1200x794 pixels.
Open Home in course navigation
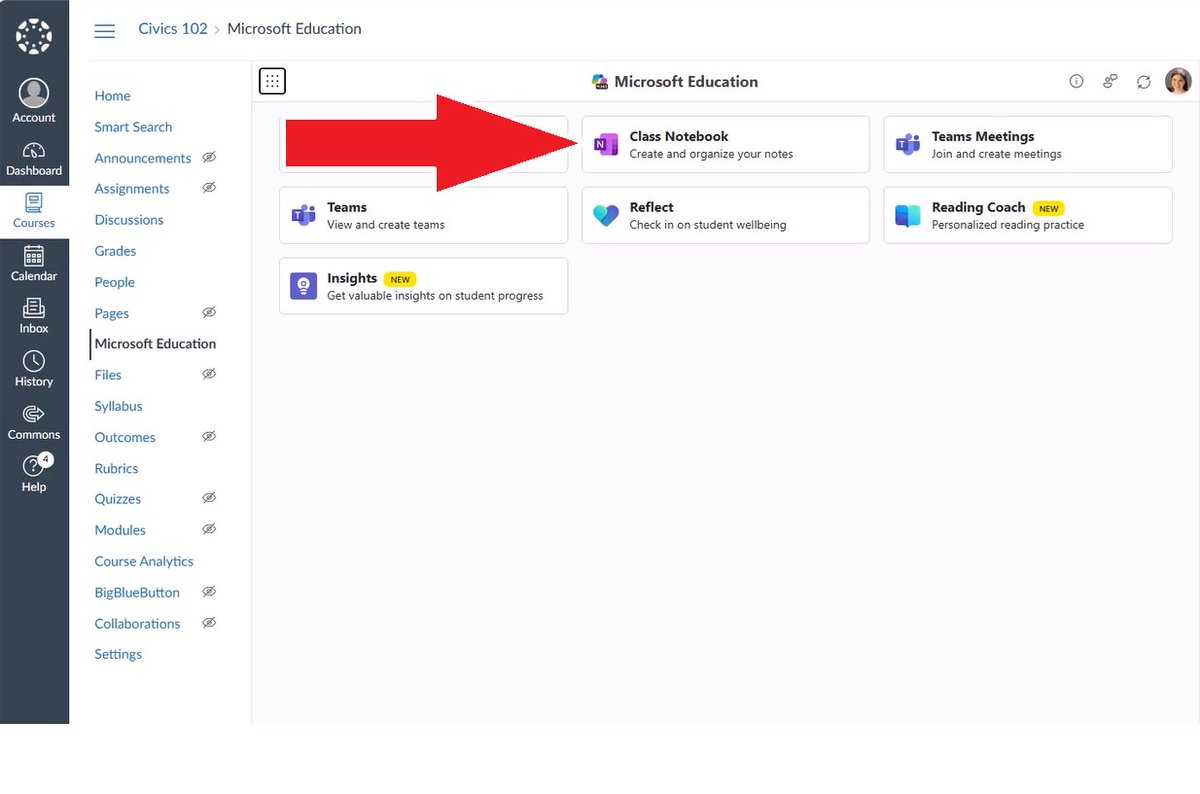pos(112,96)
